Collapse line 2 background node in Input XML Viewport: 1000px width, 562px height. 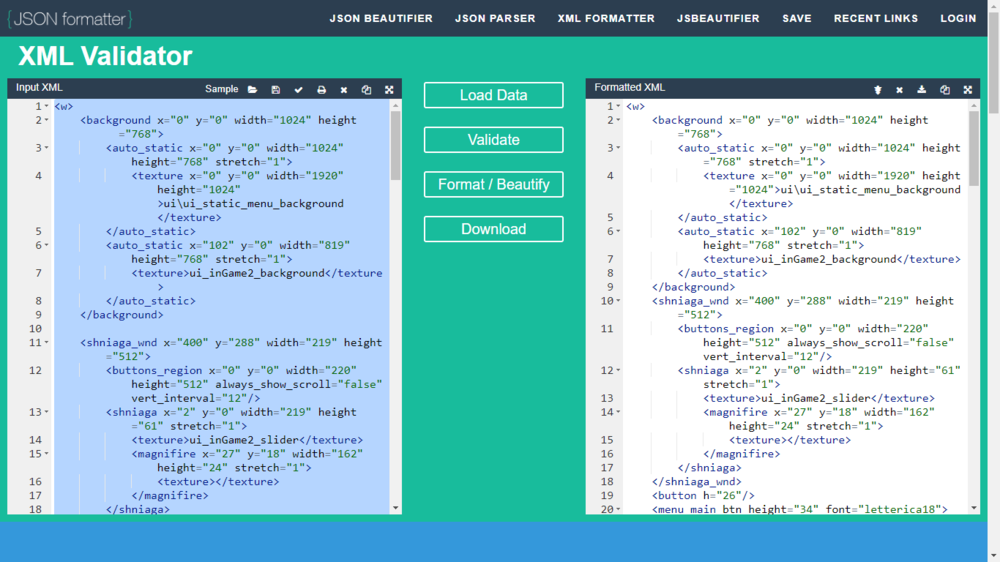[x=46, y=120]
